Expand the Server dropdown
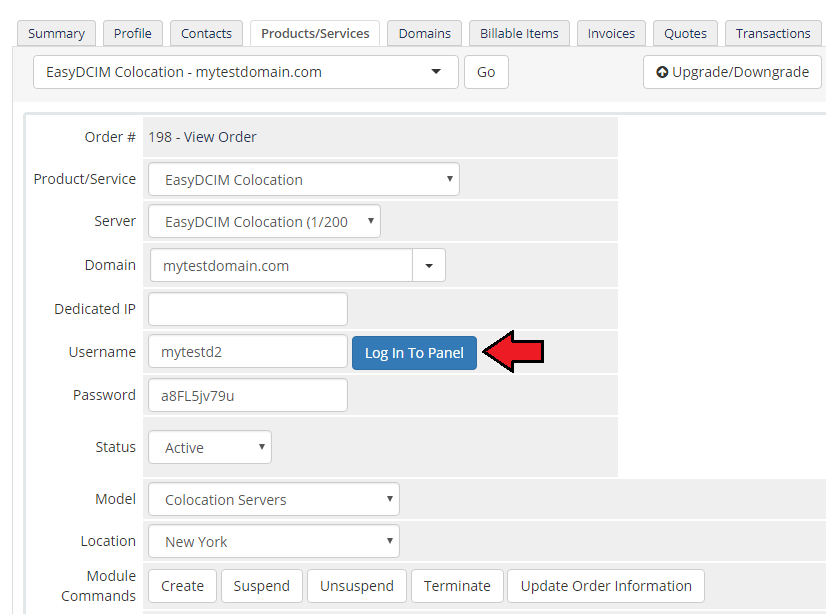This screenshot has width=826, height=614. pyautogui.click(x=264, y=222)
